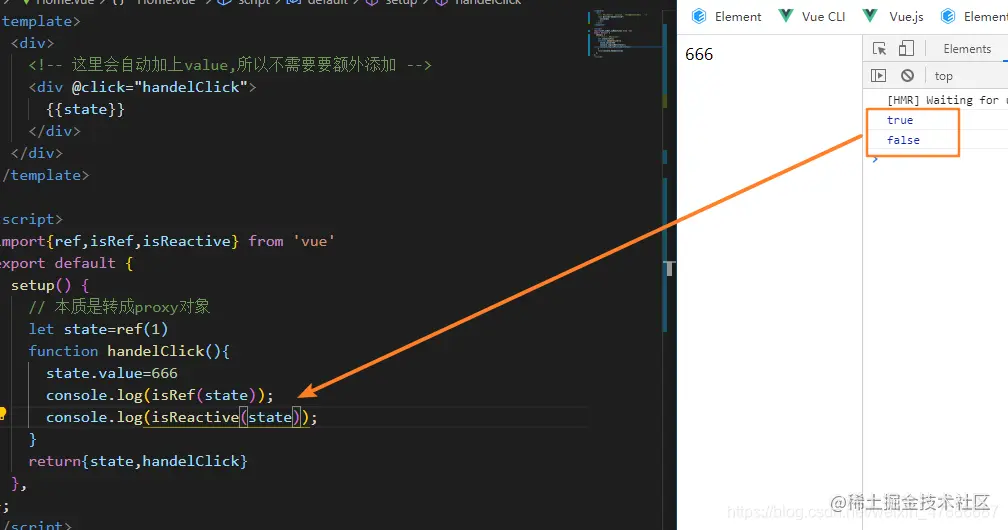
Task: Click the '@click="handelClick"' div line
Action: 142,87
